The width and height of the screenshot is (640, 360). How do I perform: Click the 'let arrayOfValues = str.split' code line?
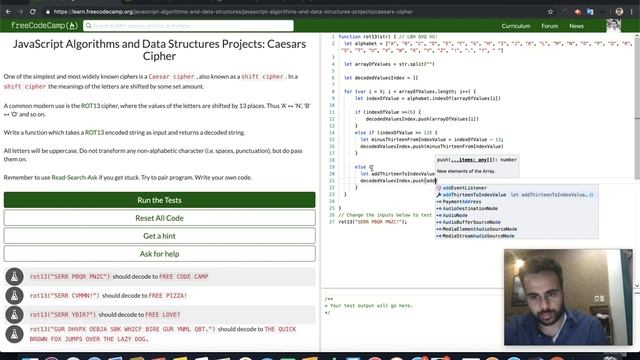(389, 64)
